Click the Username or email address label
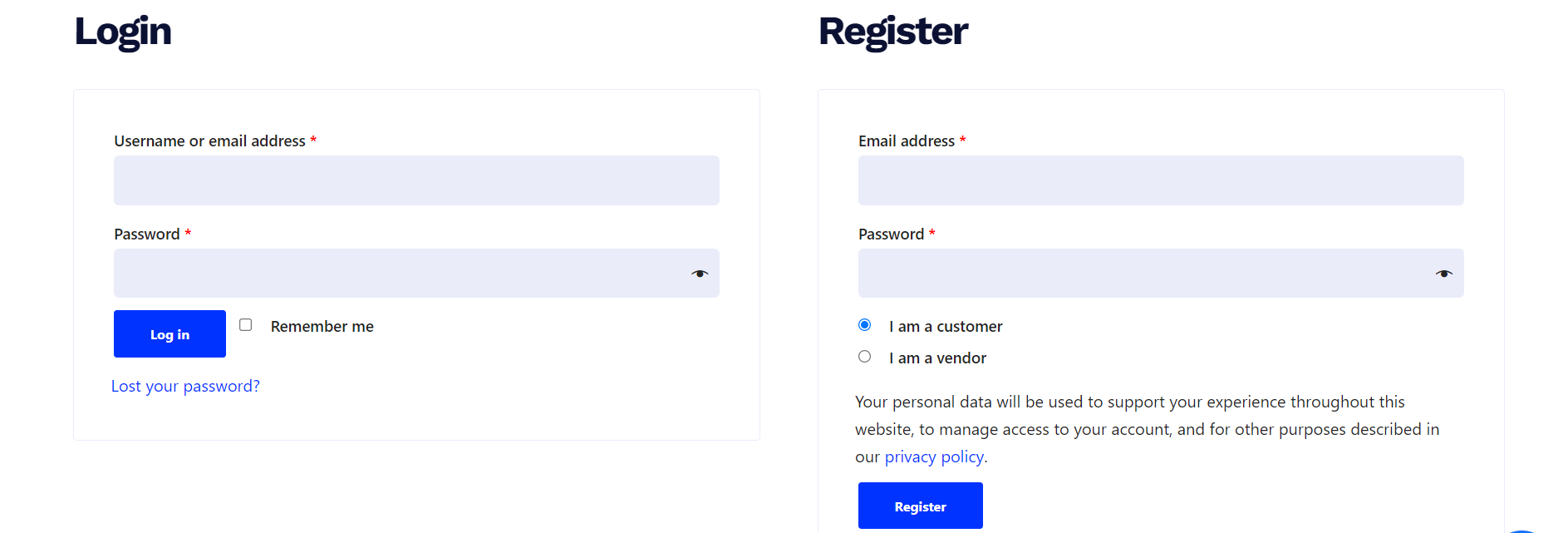 pyautogui.click(x=209, y=141)
